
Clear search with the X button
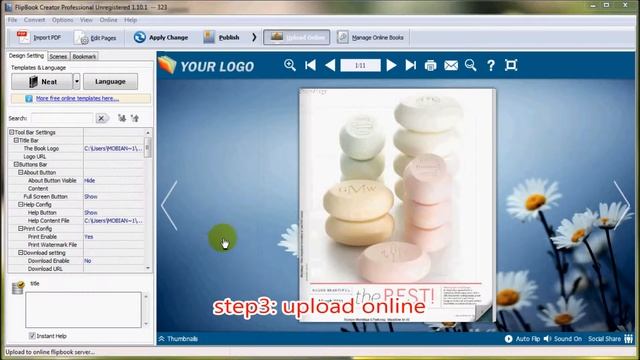click(101, 118)
